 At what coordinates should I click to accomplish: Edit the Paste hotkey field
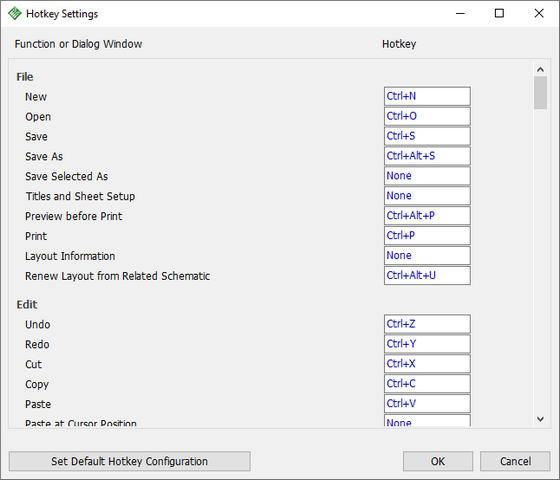(x=427, y=404)
